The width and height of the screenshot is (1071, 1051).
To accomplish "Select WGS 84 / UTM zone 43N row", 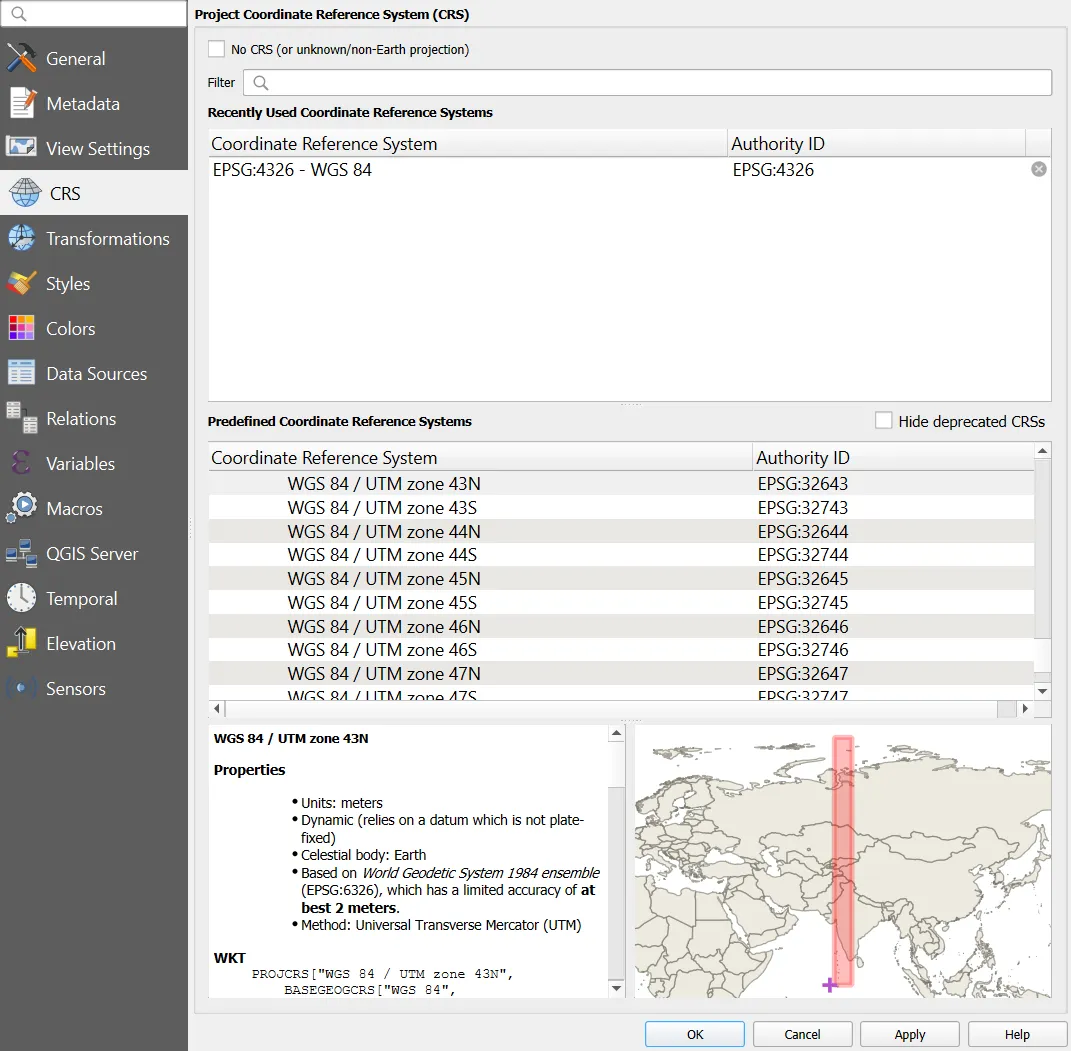I will [621, 484].
